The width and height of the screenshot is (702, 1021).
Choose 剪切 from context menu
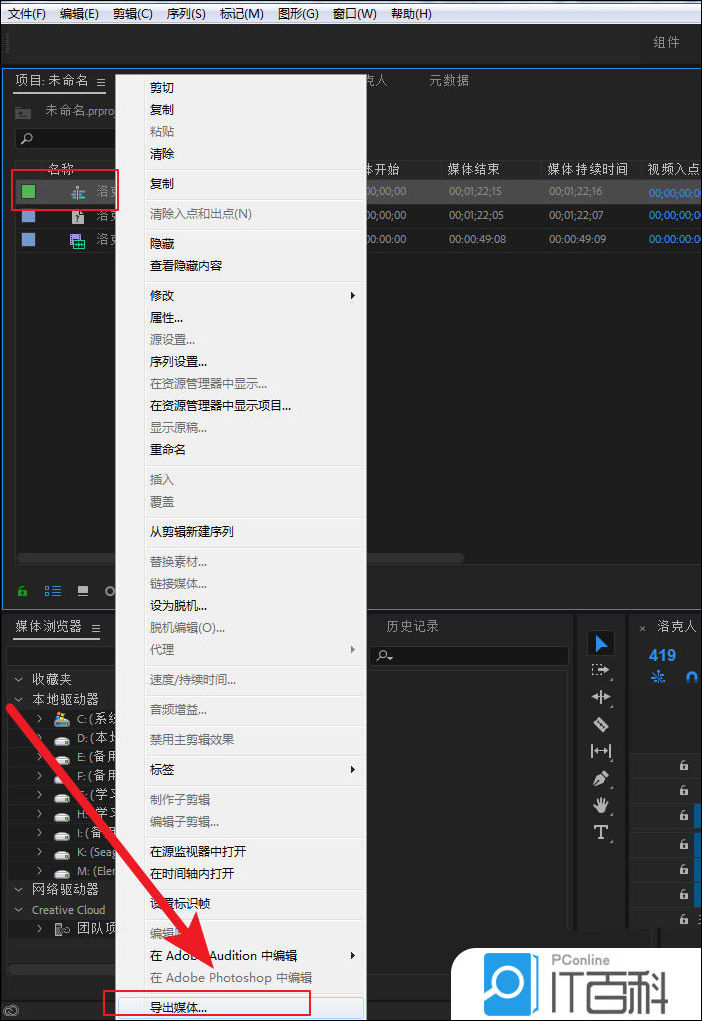click(x=253, y=88)
